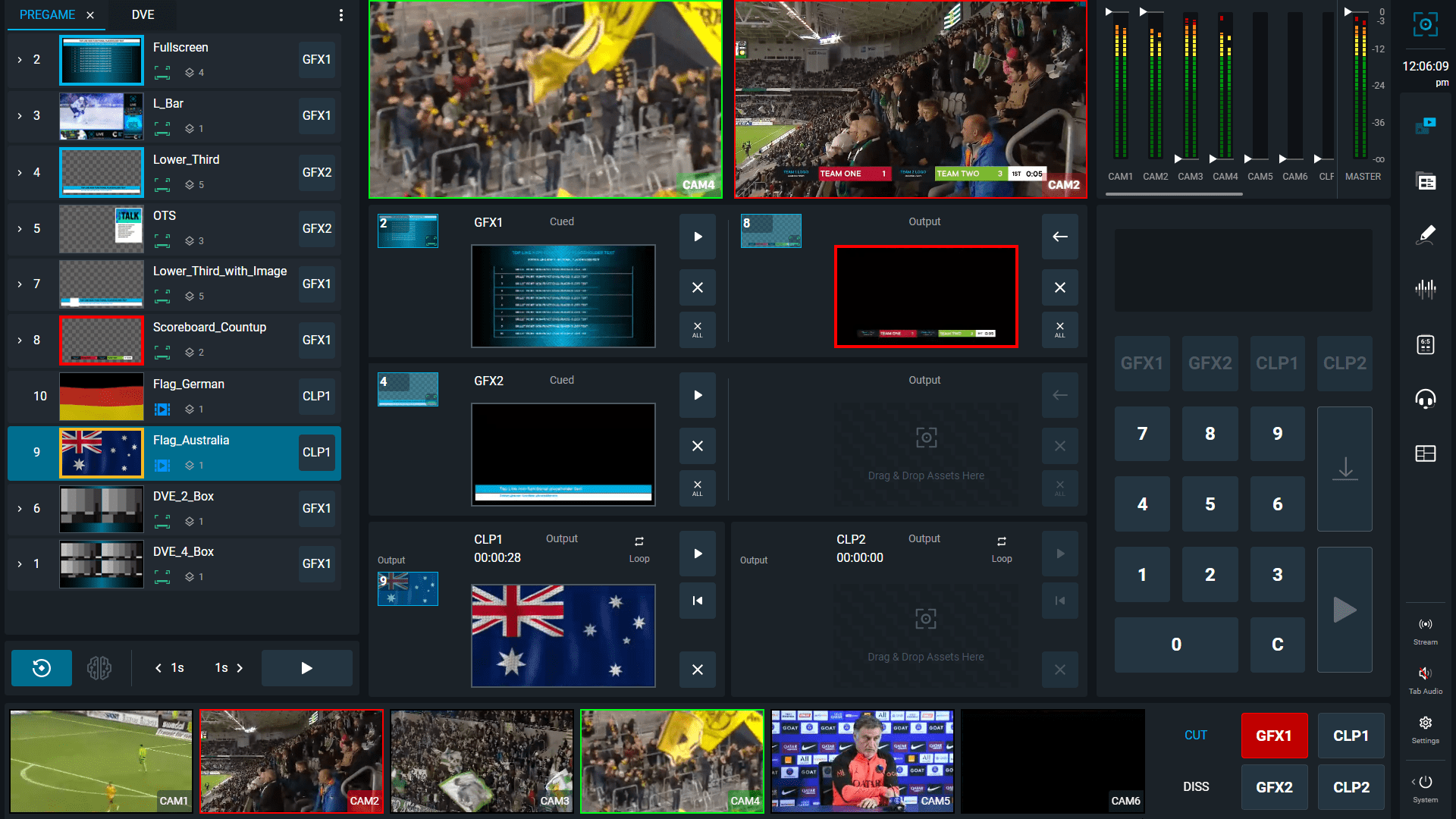The width and height of the screenshot is (1456, 819).
Task: Select the PREGAME tab
Action: click(47, 15)
